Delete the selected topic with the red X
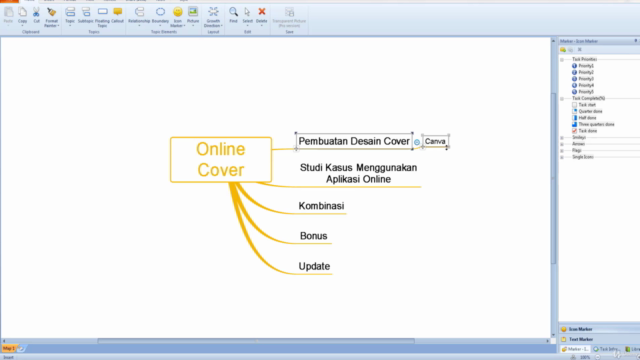640x360 pixels. (x=262, y=12)
